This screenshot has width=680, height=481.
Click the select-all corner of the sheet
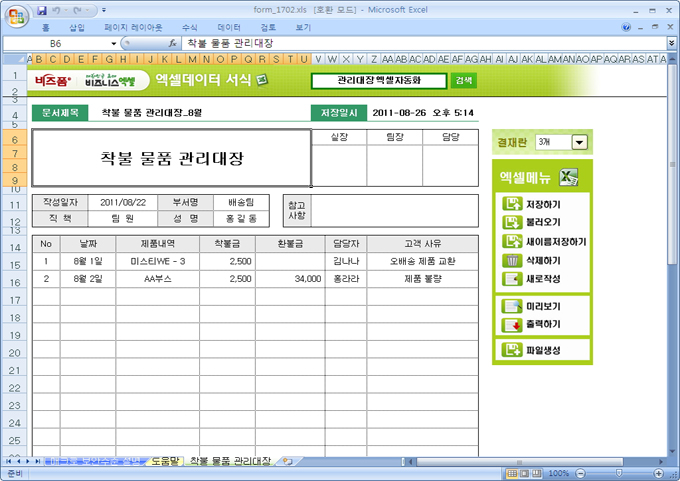pos(14,59)
